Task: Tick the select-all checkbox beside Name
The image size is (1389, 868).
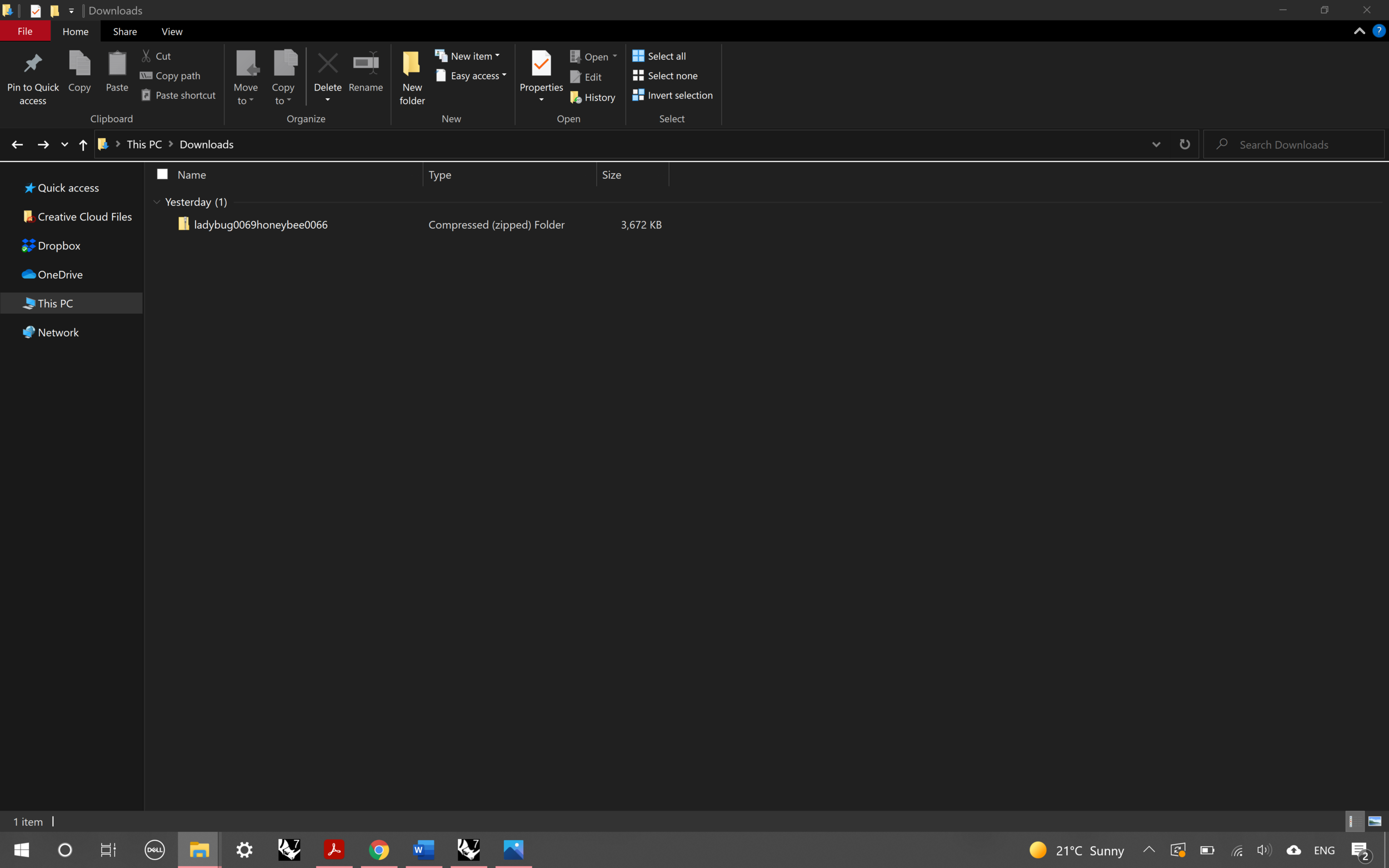Action: click(x=162, y=174)
